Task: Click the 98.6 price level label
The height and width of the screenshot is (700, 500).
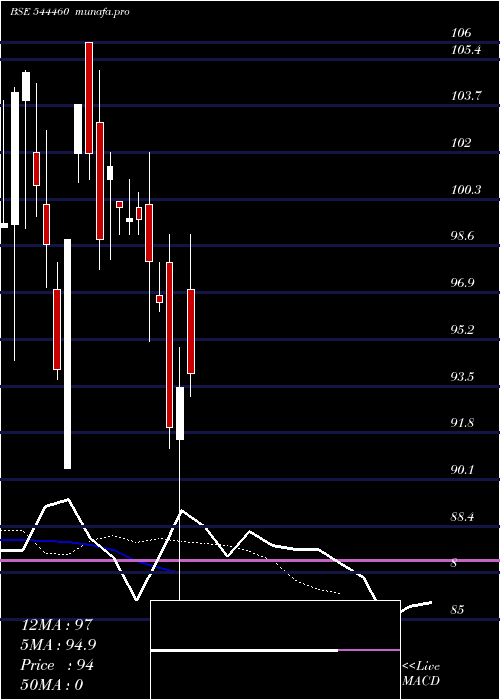Action: [464, 236]
